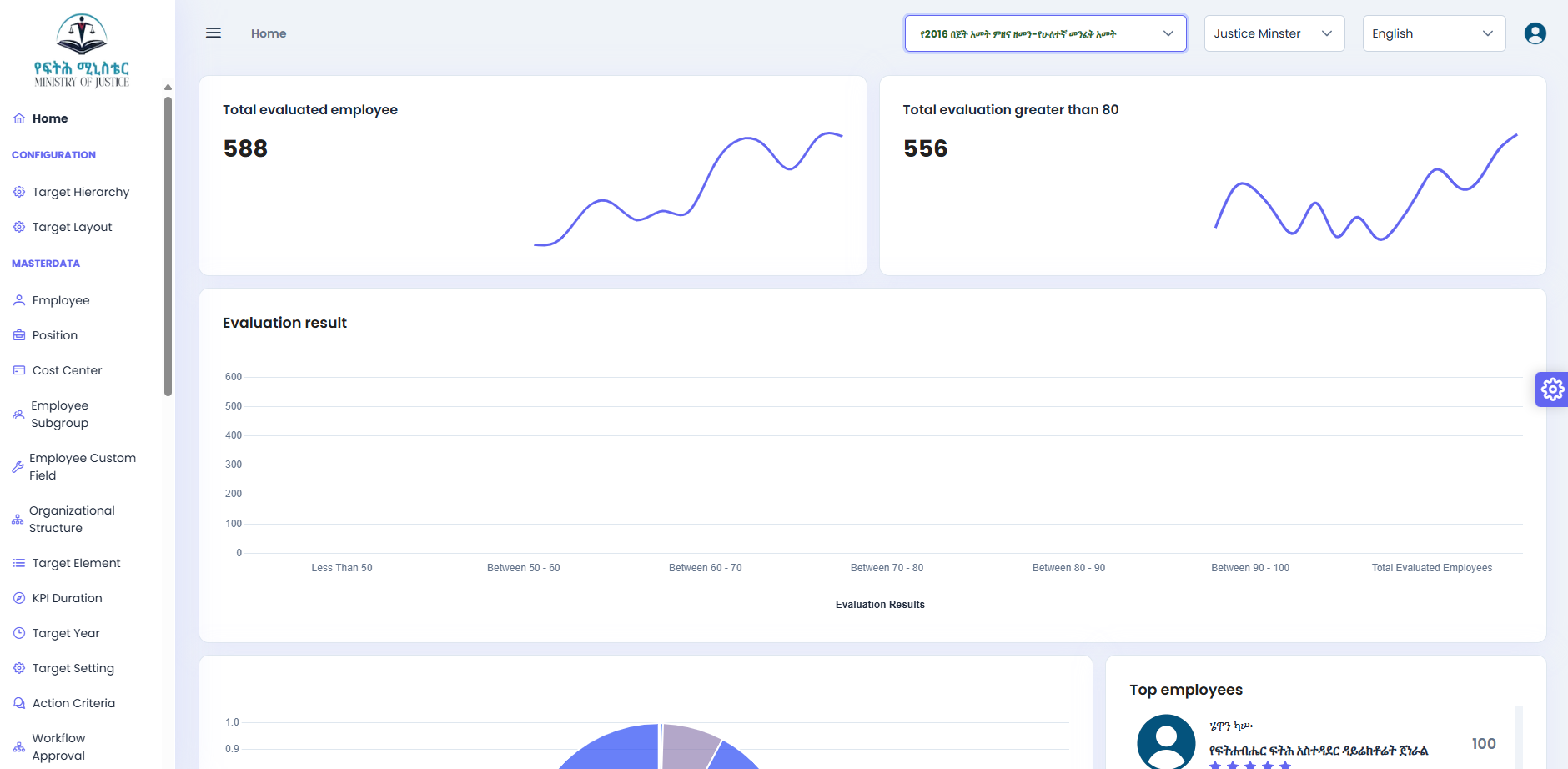Click the Employee person icon in sidebar

coord(19,300)
